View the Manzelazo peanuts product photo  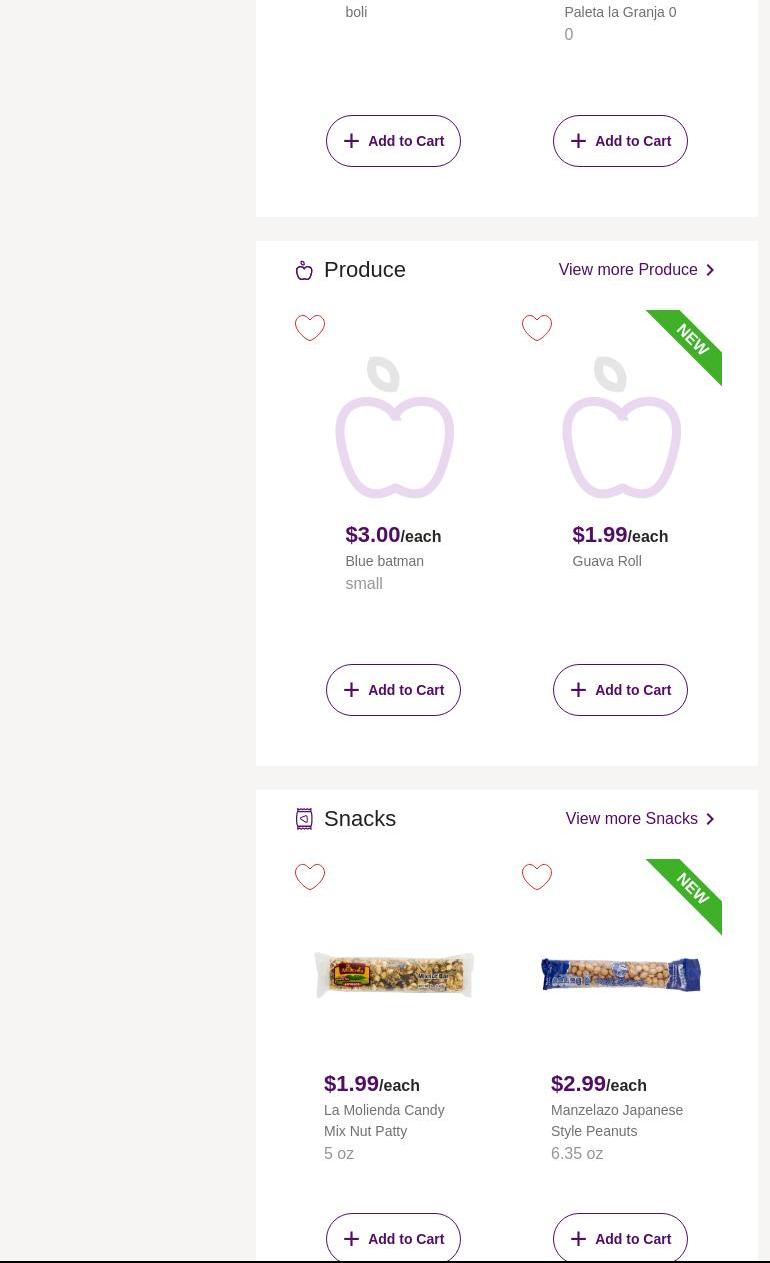[x=621, y=975]
